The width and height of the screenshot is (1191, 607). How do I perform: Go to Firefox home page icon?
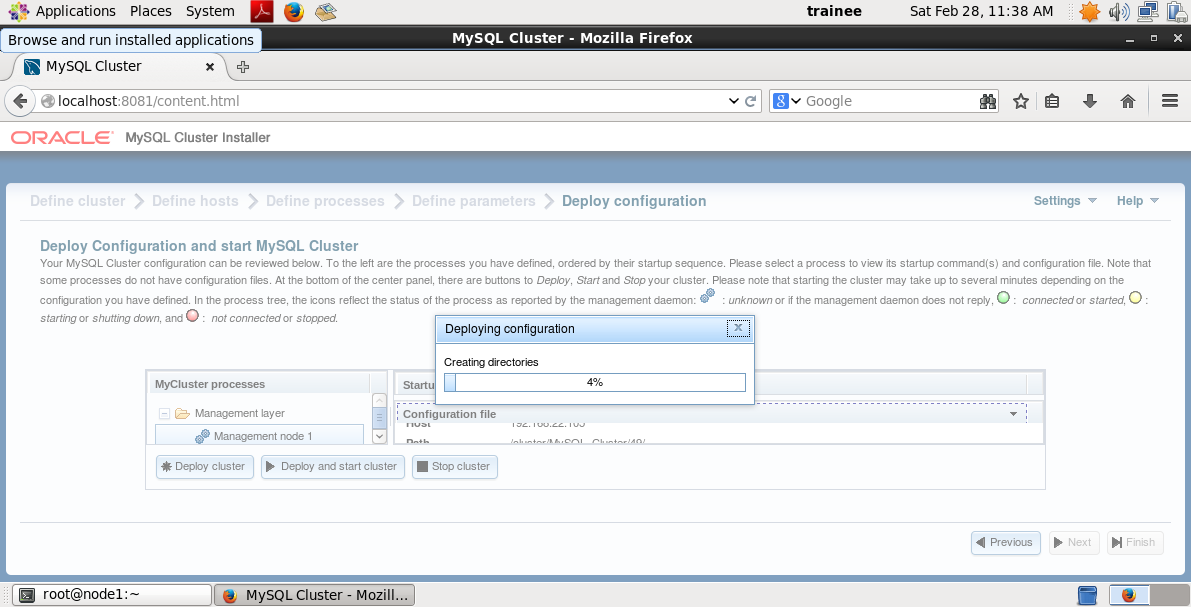click(x=1128, y=101)
